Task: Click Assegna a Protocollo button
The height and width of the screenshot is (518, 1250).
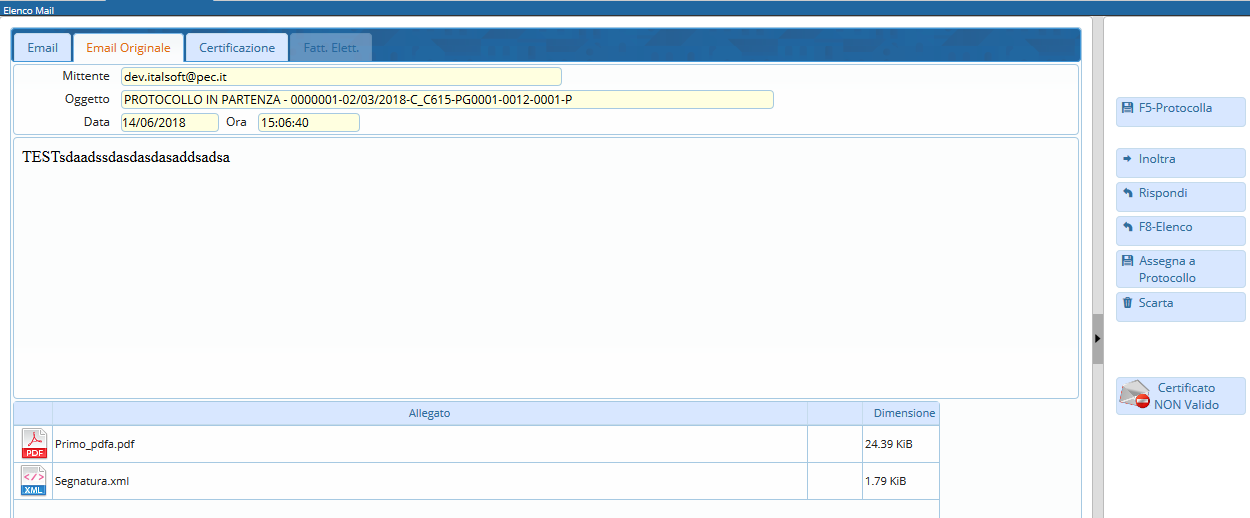Action: [x=1181, y=269]
